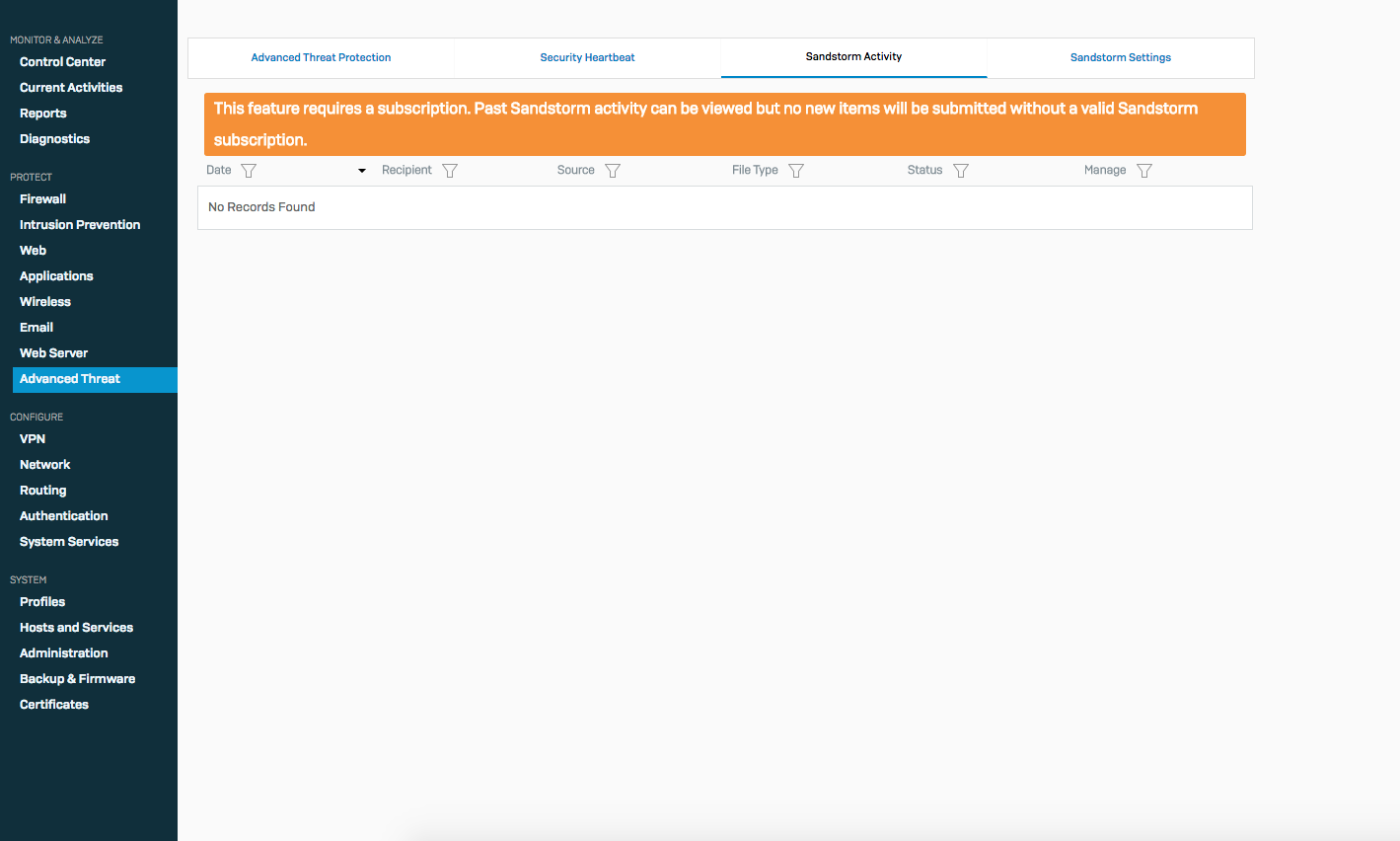Screen dimensions: 1400x841
Task: Click the No Records Found row
Action: coord(725,207)
